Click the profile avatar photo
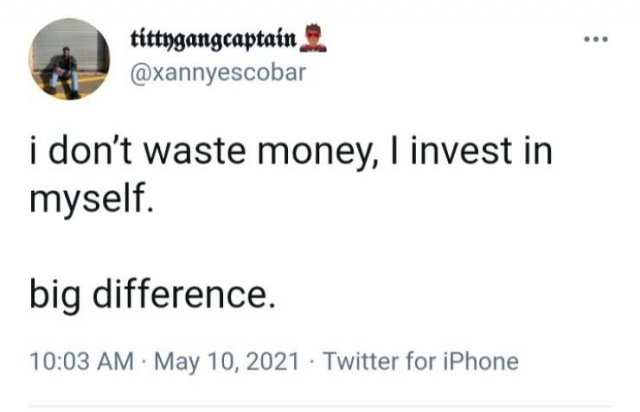This screenshot has height=412, width=640. click(x=67, y=60)
